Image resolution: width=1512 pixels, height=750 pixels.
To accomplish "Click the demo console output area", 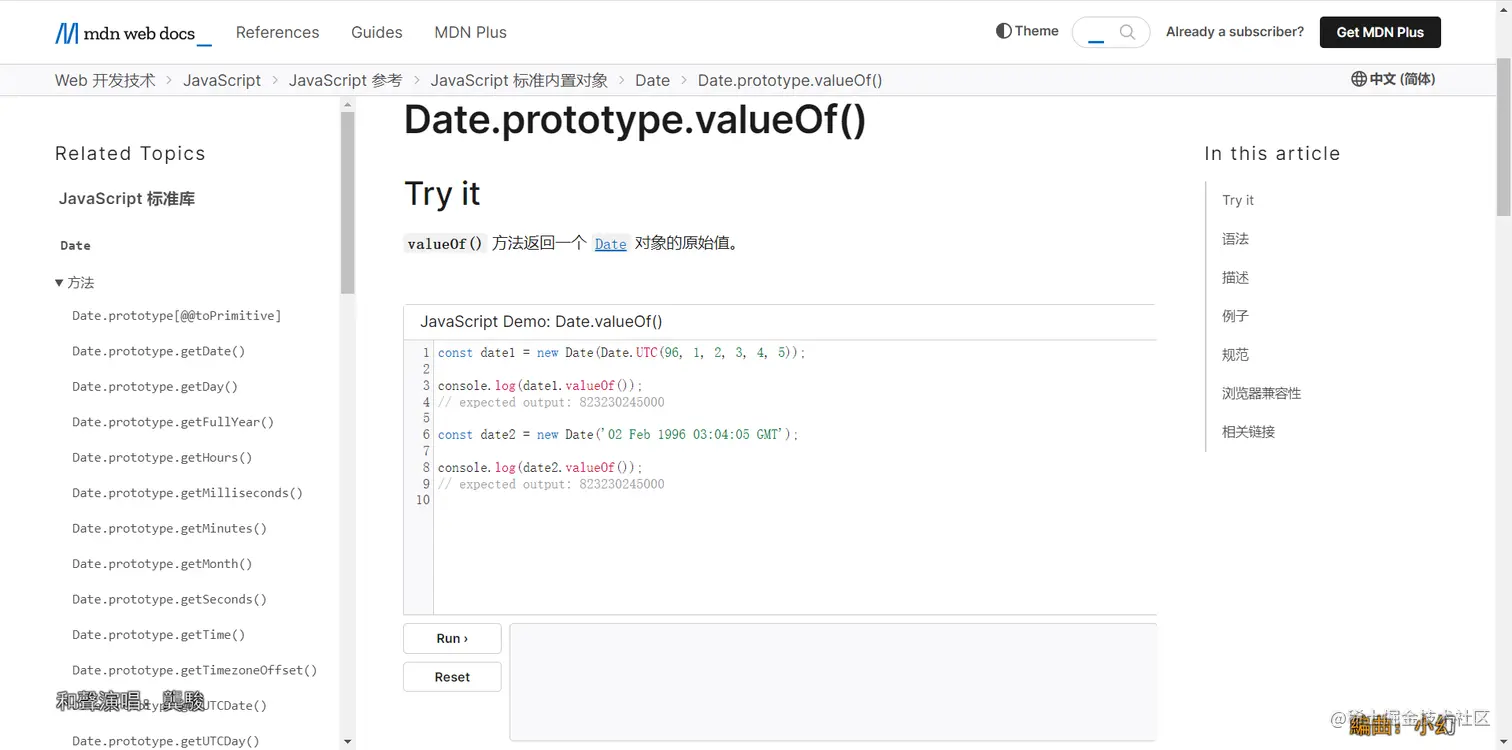I will click(x=832, y=682).
